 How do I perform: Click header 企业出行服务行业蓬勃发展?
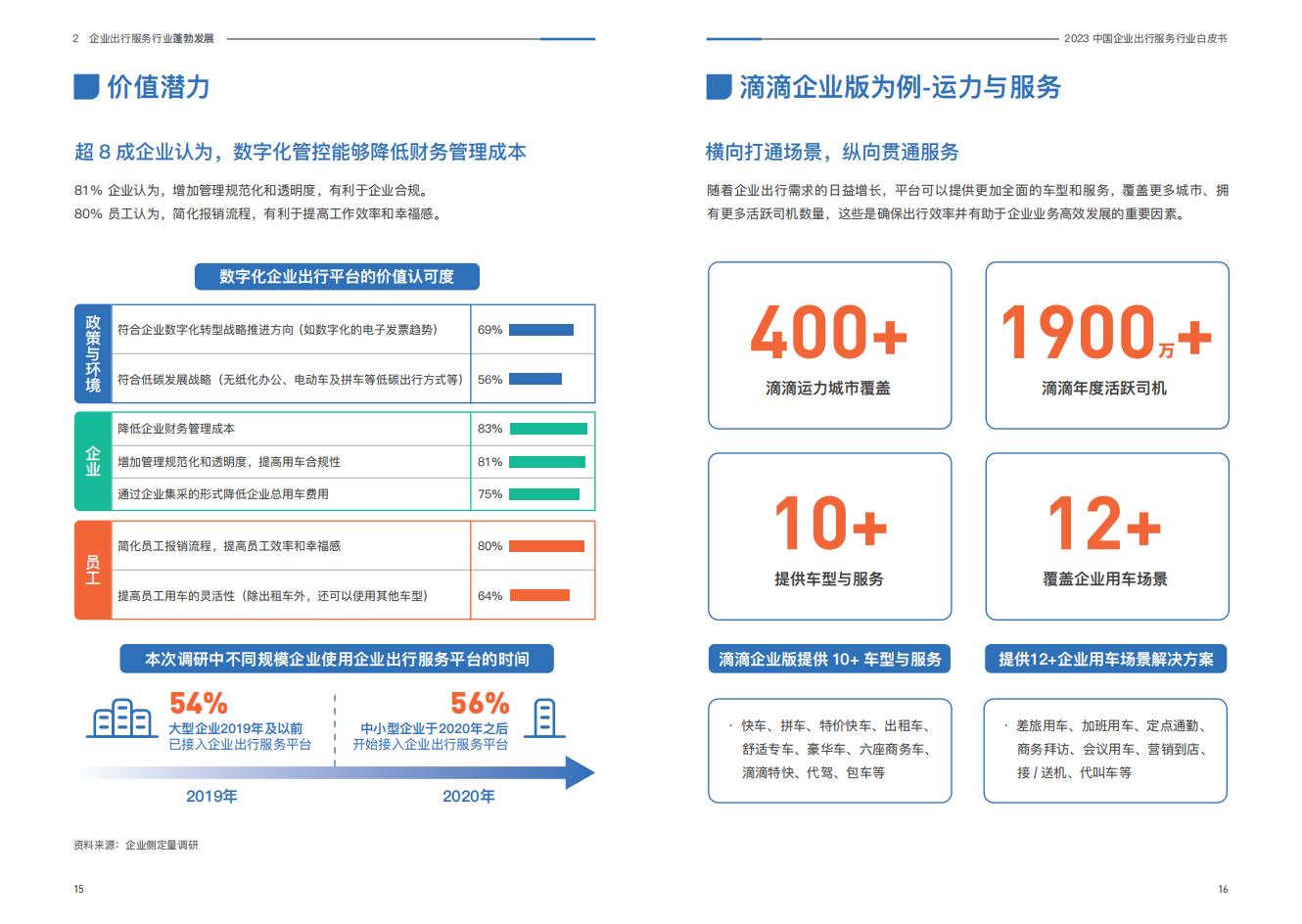pos(151,38)
